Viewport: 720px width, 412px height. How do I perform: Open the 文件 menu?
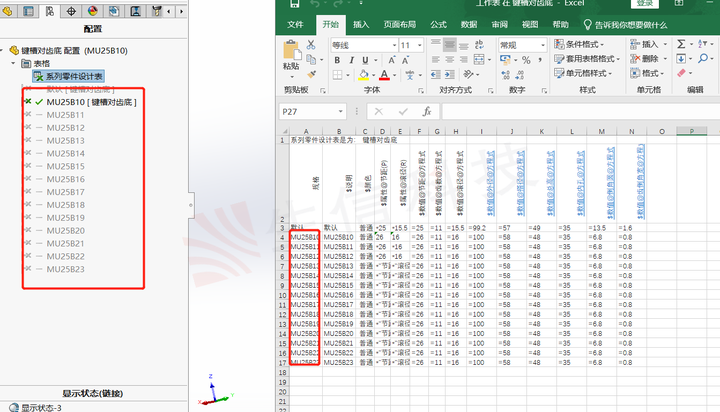tap(295, 25)
